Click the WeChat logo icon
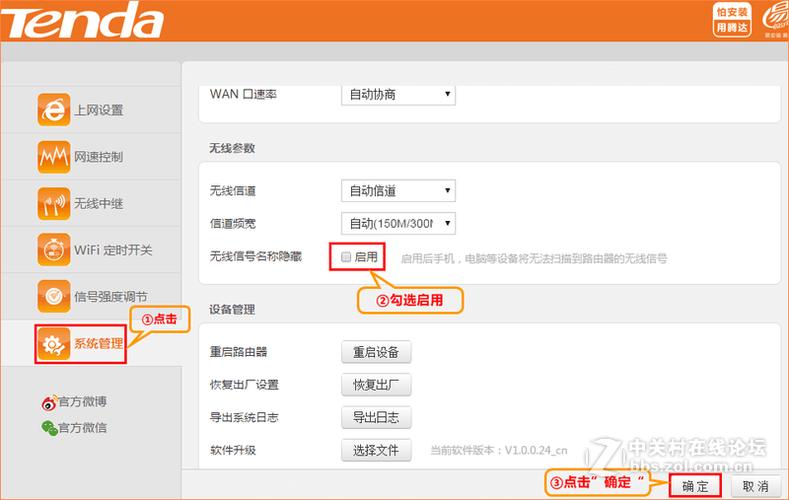 pyautogui.click(x=49, y=428)
